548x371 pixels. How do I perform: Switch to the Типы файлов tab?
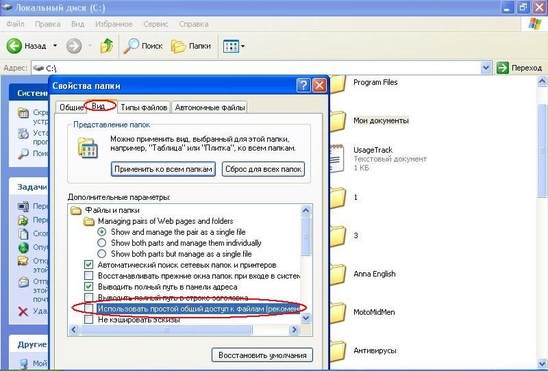point(144,108)
